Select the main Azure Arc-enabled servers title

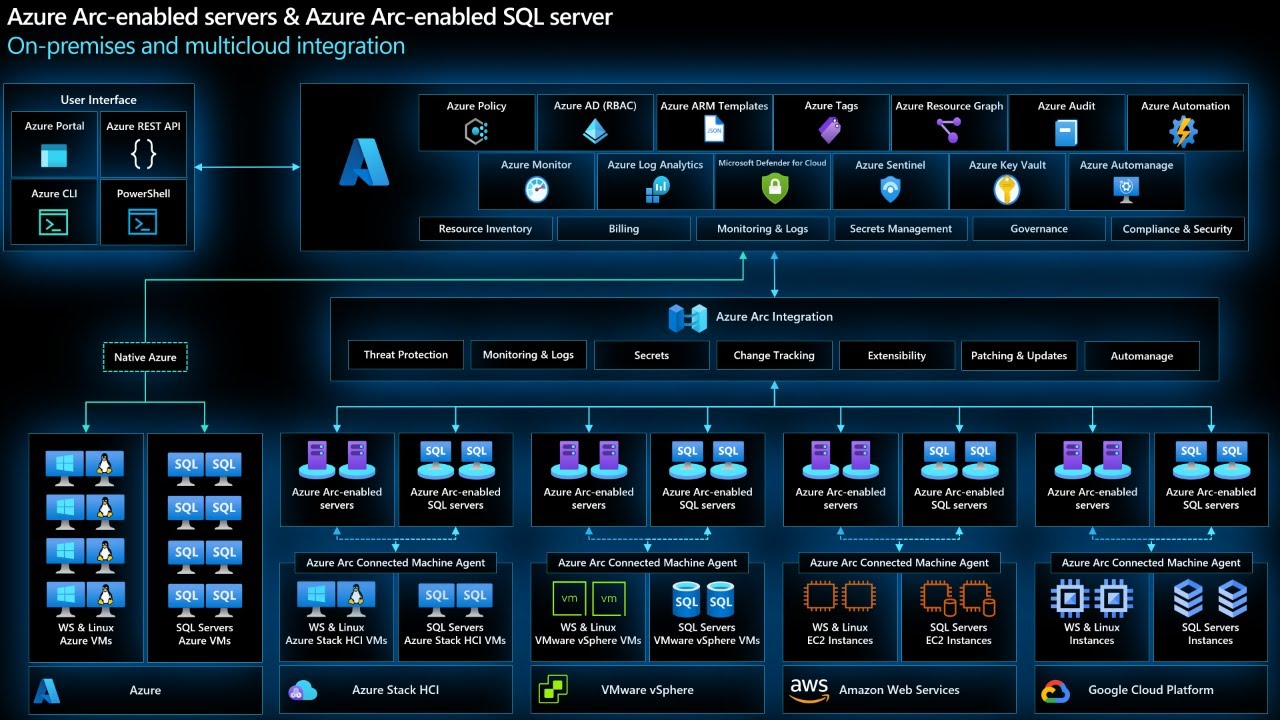coord(310,17)
